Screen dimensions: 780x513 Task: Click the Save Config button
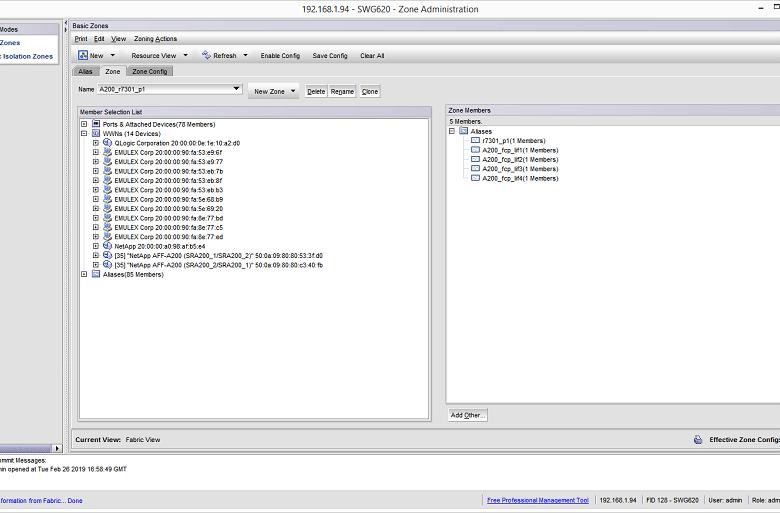(330, 56)
